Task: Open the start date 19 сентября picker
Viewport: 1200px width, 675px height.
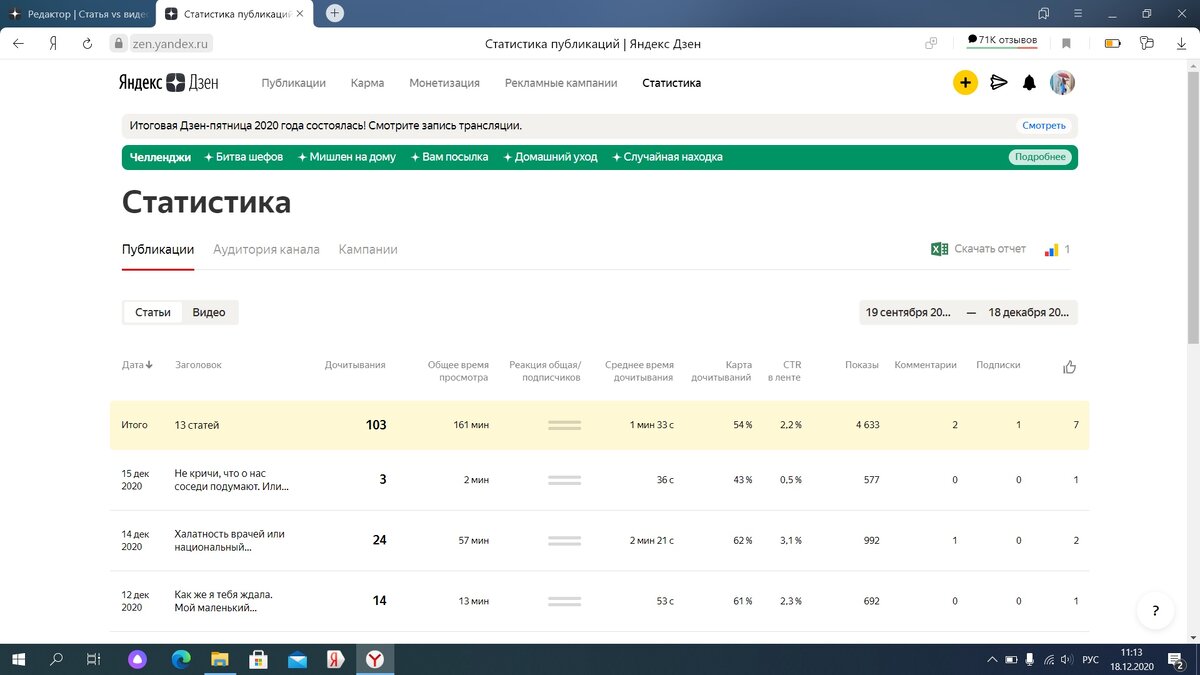Action: tap(908, 312)
